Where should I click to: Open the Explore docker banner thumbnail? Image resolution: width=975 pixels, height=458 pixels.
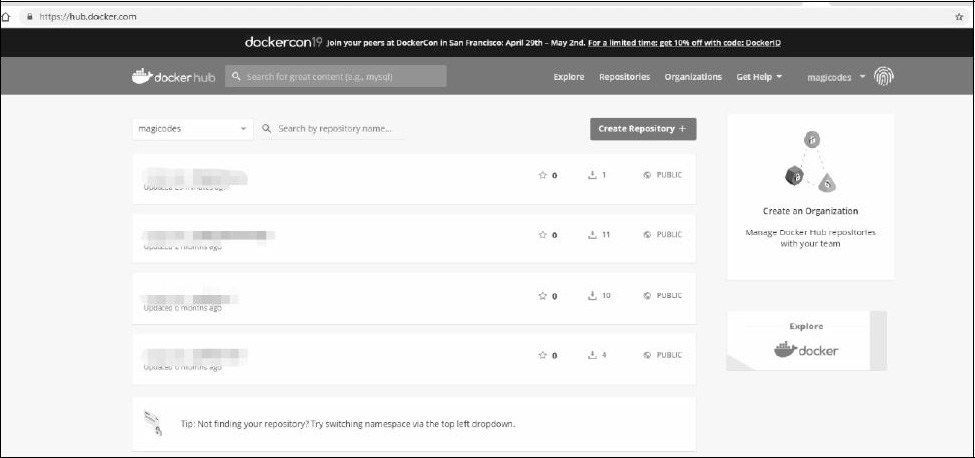point(806,341)
